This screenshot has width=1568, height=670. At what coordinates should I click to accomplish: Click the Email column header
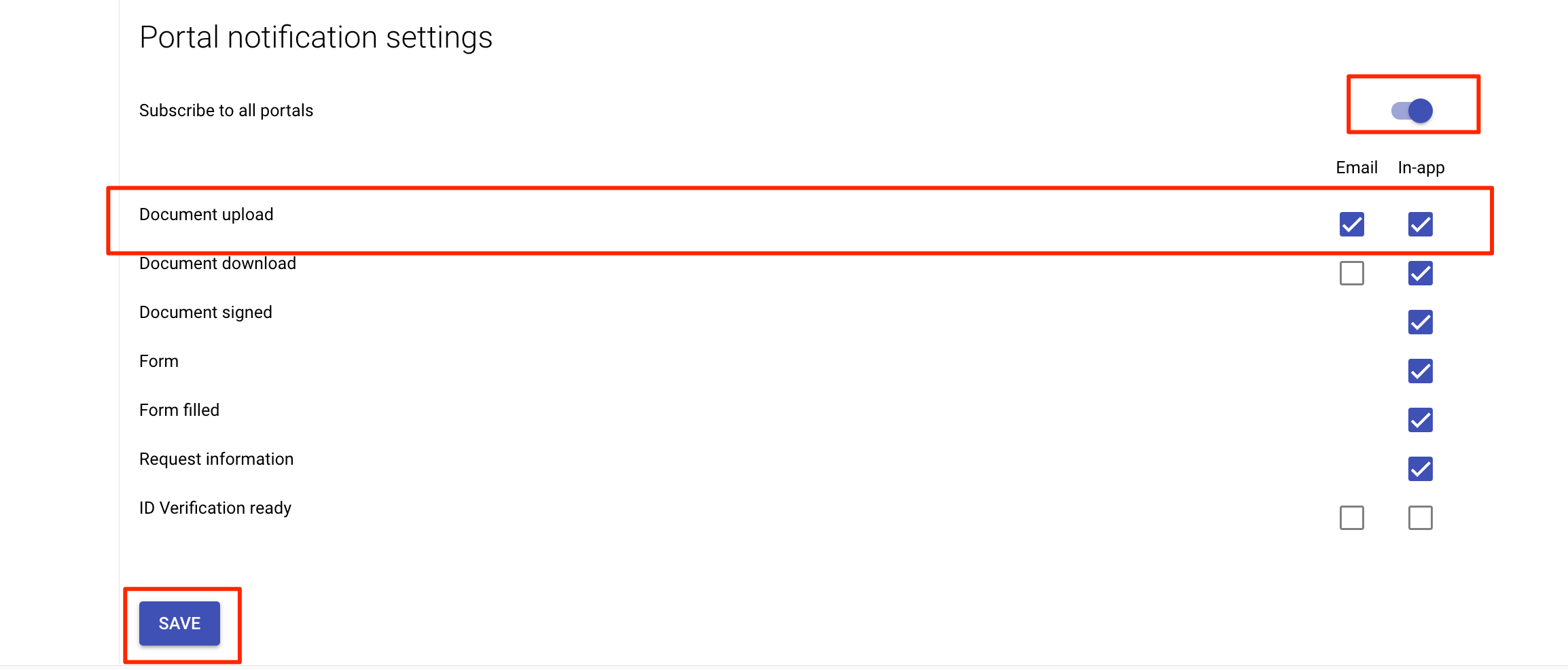click(1356, 168)
